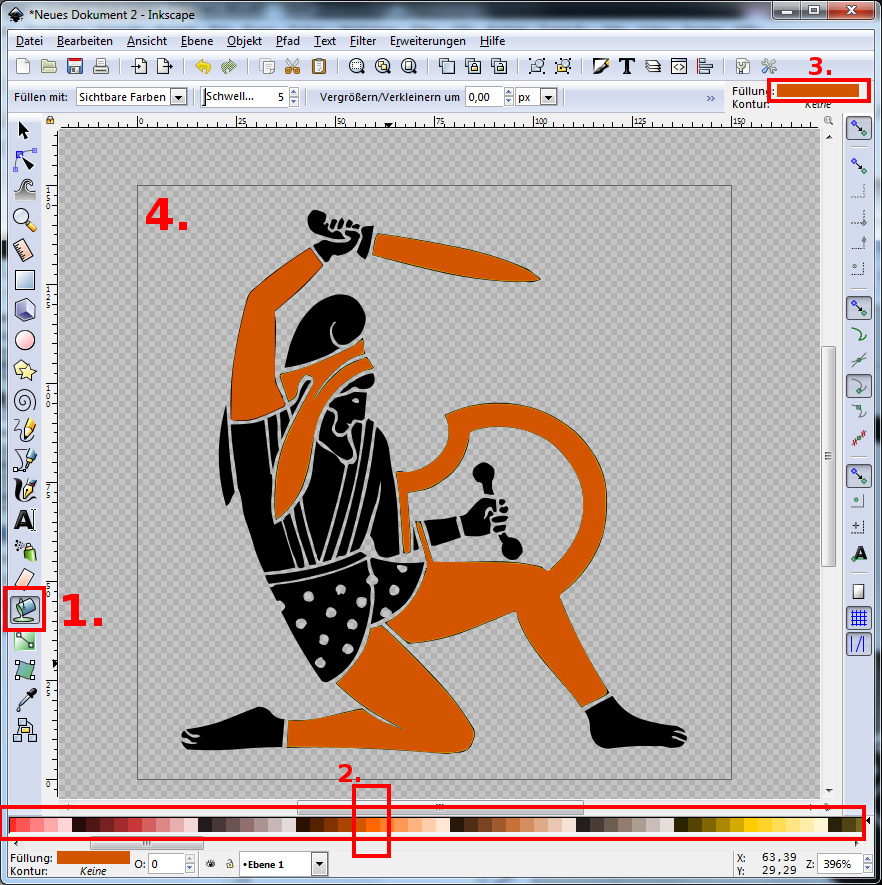Select the Star polygon tool
Viewport: 882px width, 885px height.
25,370
